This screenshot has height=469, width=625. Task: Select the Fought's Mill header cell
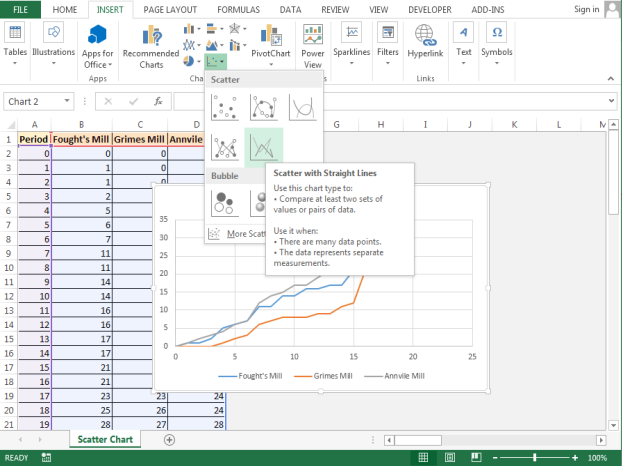tap(81, 139)
